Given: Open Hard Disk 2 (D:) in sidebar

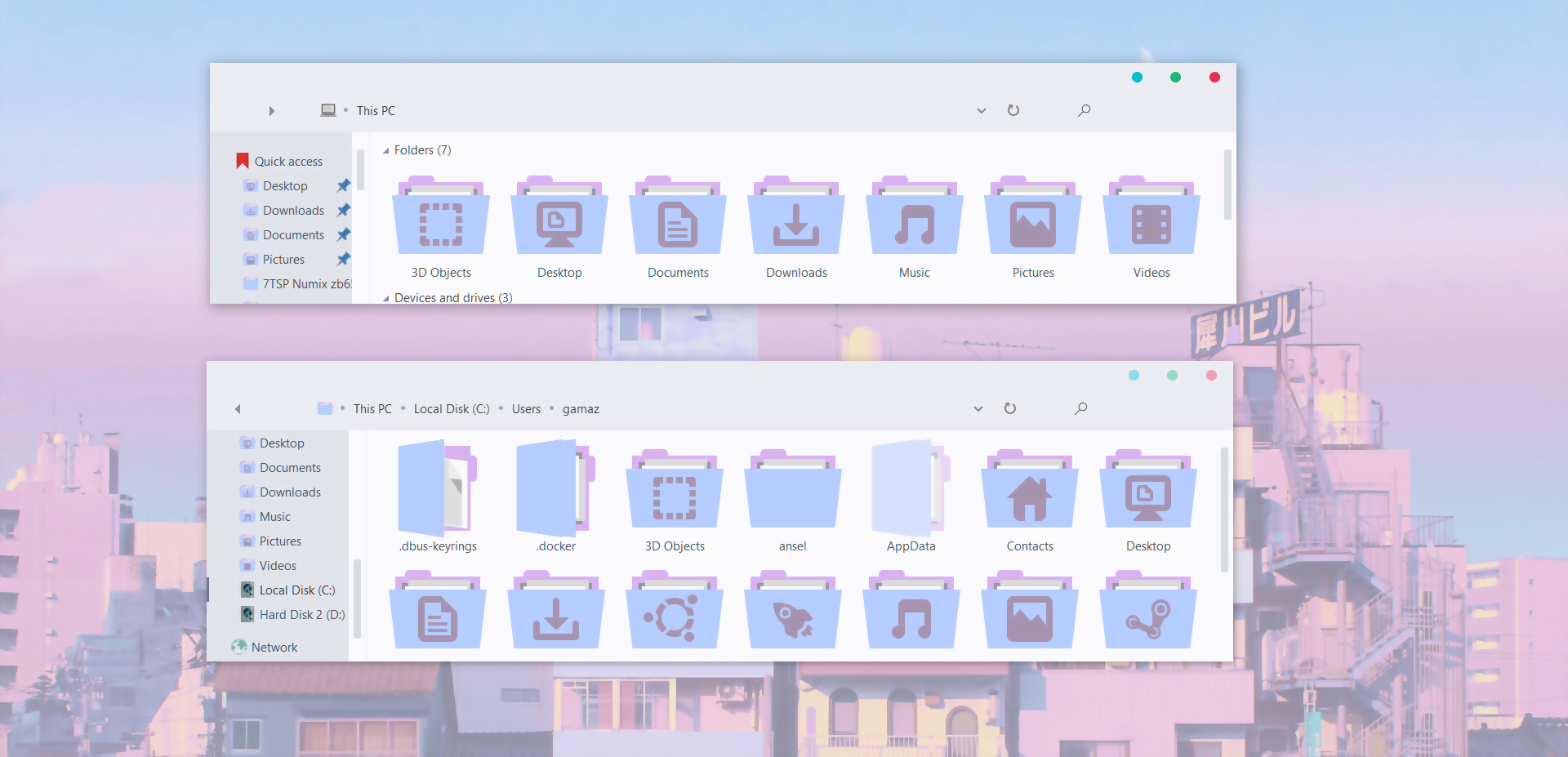Looking at the screenshot, I should tap(301, 614).
